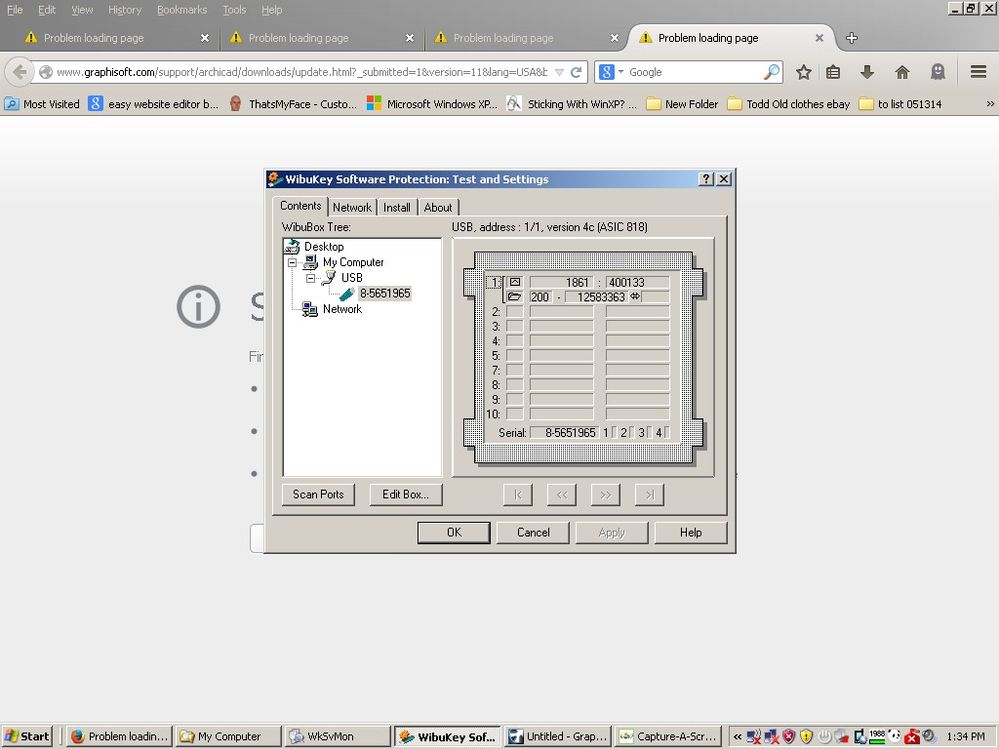Open Sticking With WinXP bookmark
The width and height of the screenshot is (999, 749).
point(571,104)
